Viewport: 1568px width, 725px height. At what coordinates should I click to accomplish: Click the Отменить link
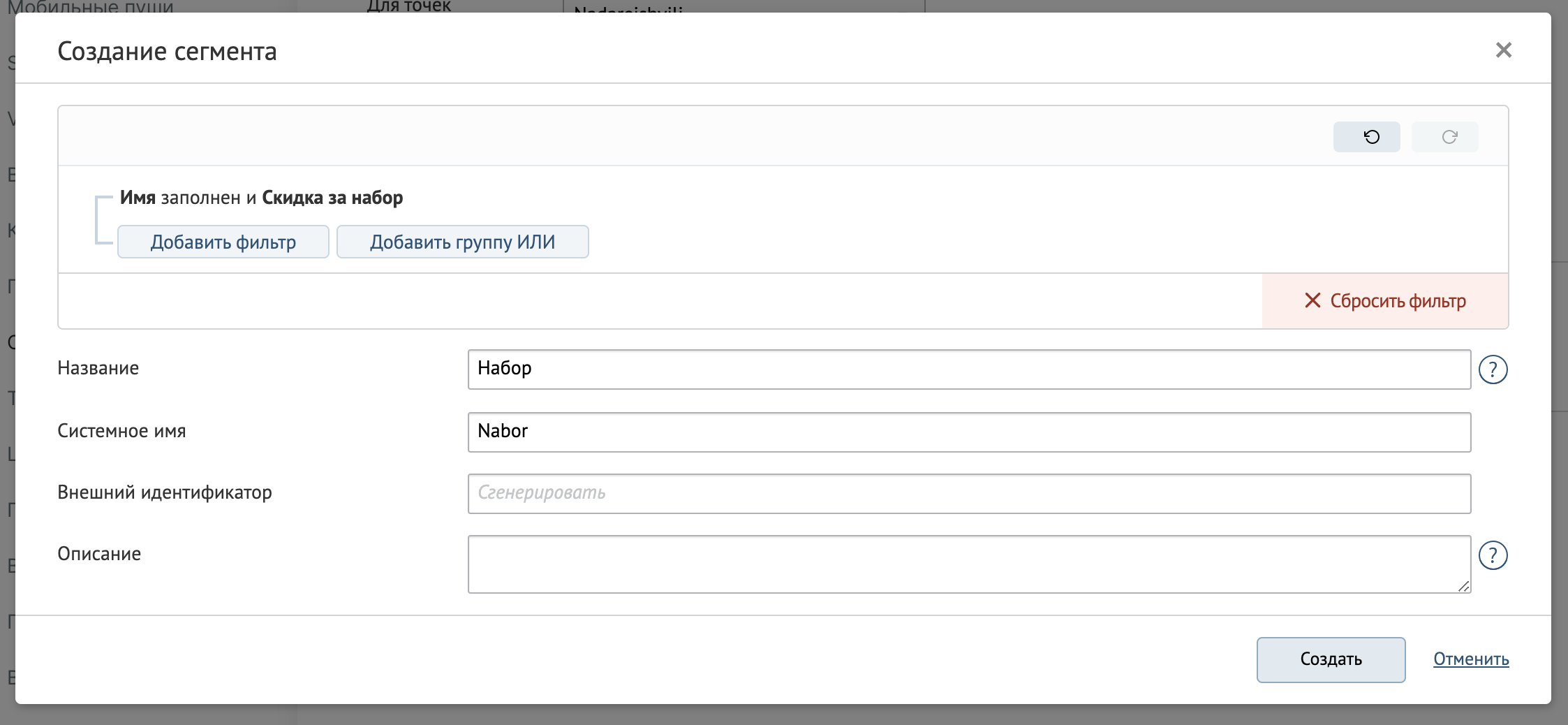click(x=1471, y=659)
